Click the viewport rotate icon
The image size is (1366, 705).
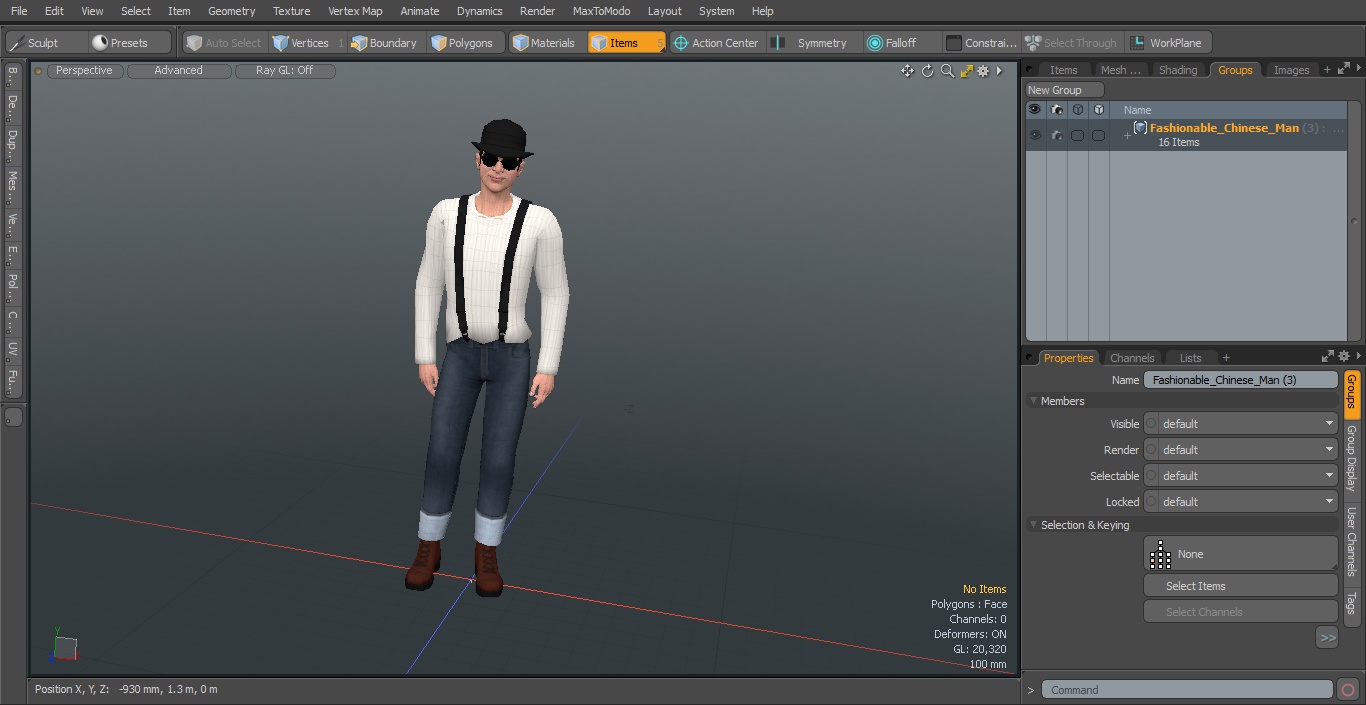(x=927, y=71)
